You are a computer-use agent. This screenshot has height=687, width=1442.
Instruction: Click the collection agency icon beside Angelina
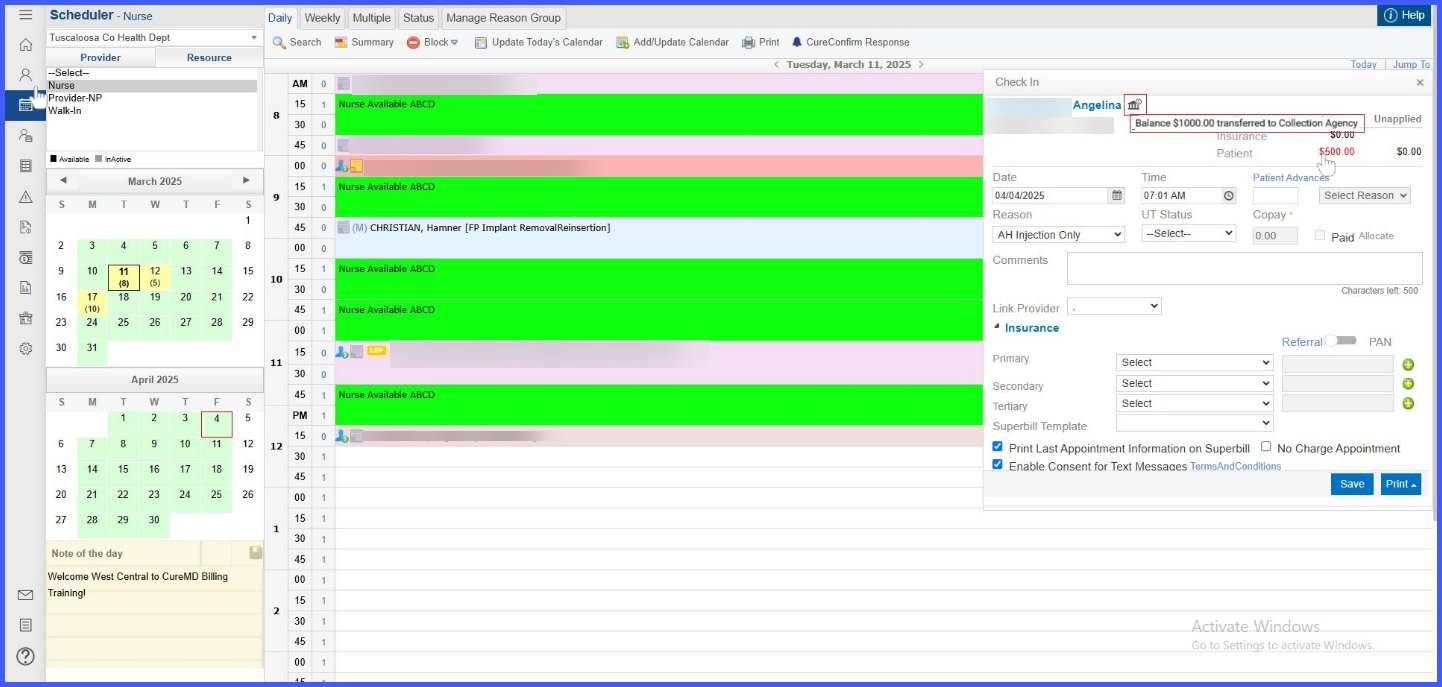click(x=1134, y=104)
